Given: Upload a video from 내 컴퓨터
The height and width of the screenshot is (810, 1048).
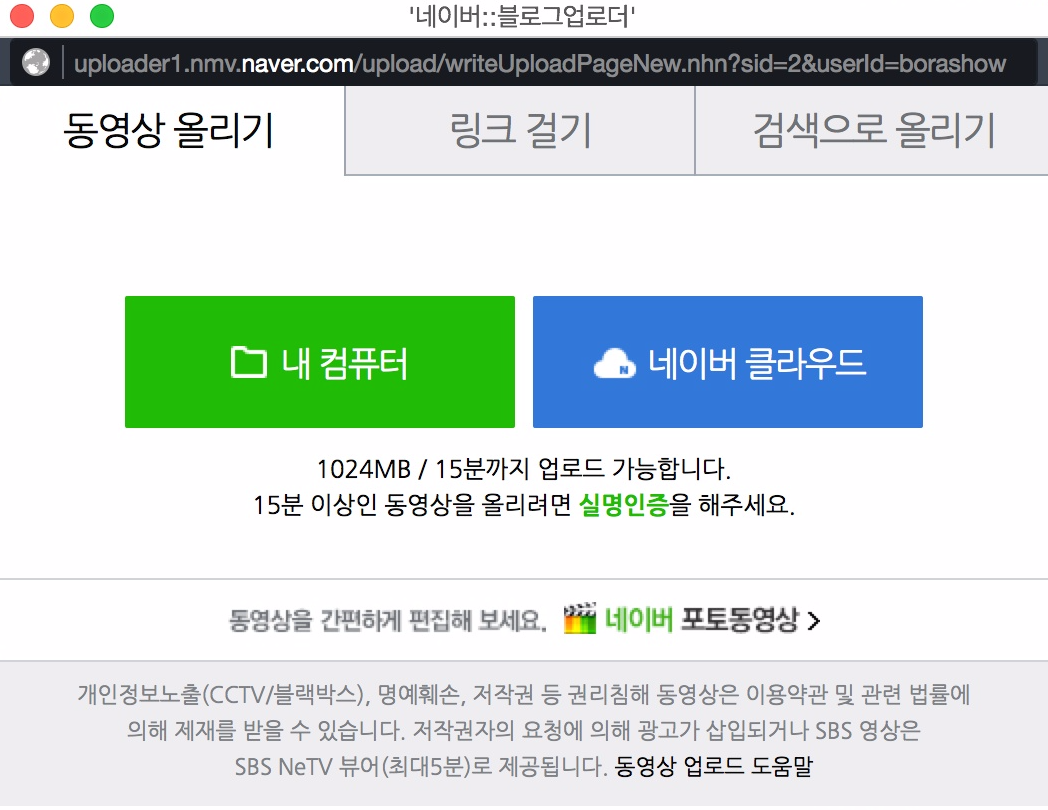Looking at the screenshot, I should [320, 361].
